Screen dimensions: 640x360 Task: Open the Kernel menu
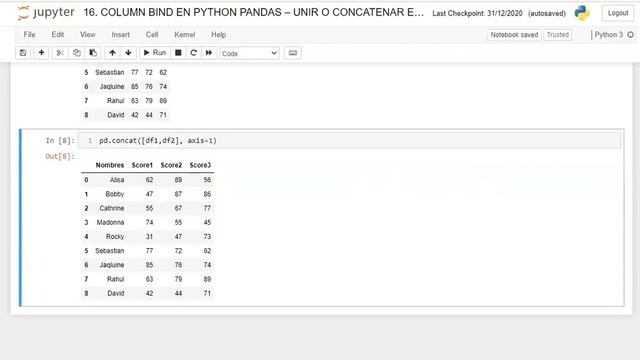(x=184, y=35)
